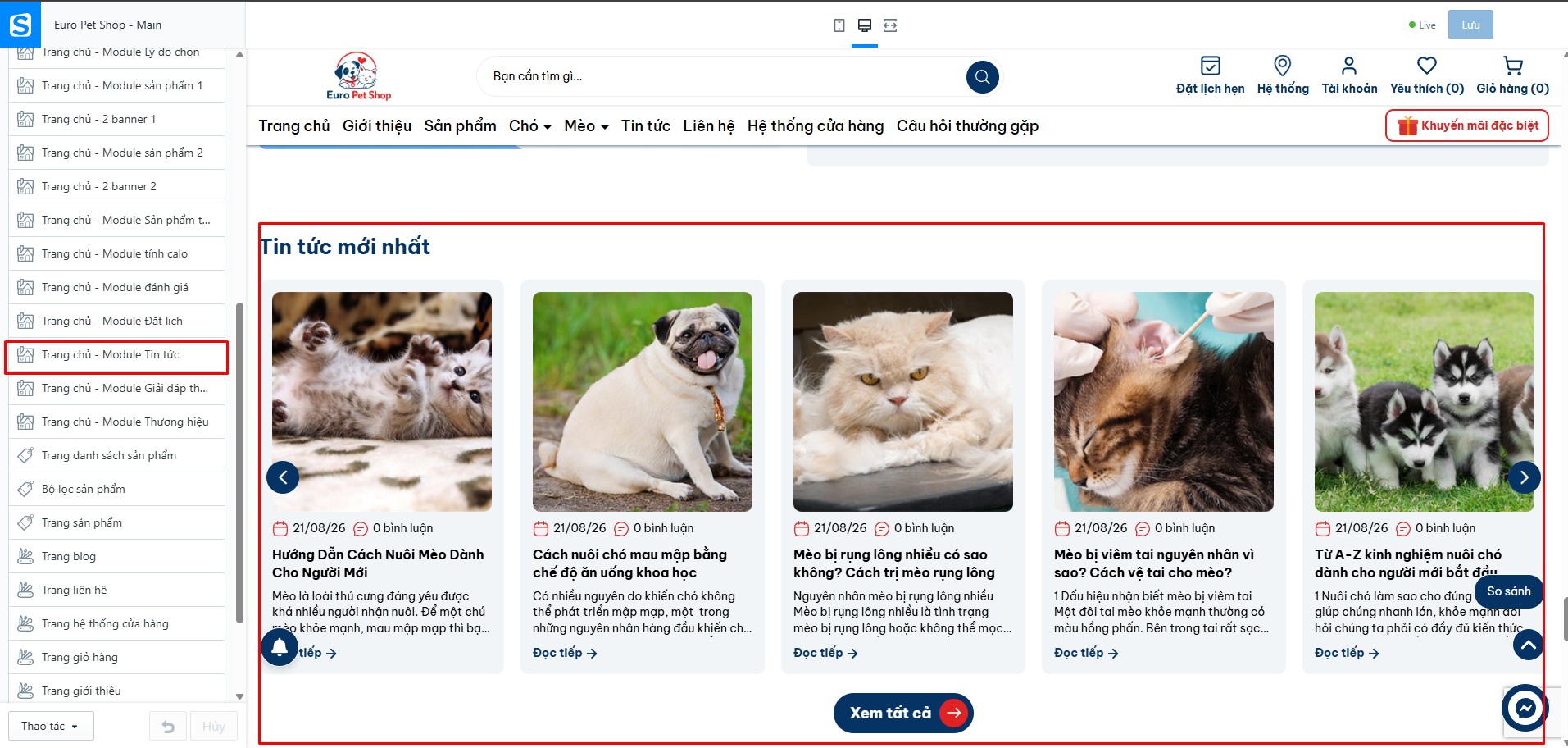Expand the Chó dropdown menu
The height and width of the screenshot is (748, 1568).
click(529, 126)
